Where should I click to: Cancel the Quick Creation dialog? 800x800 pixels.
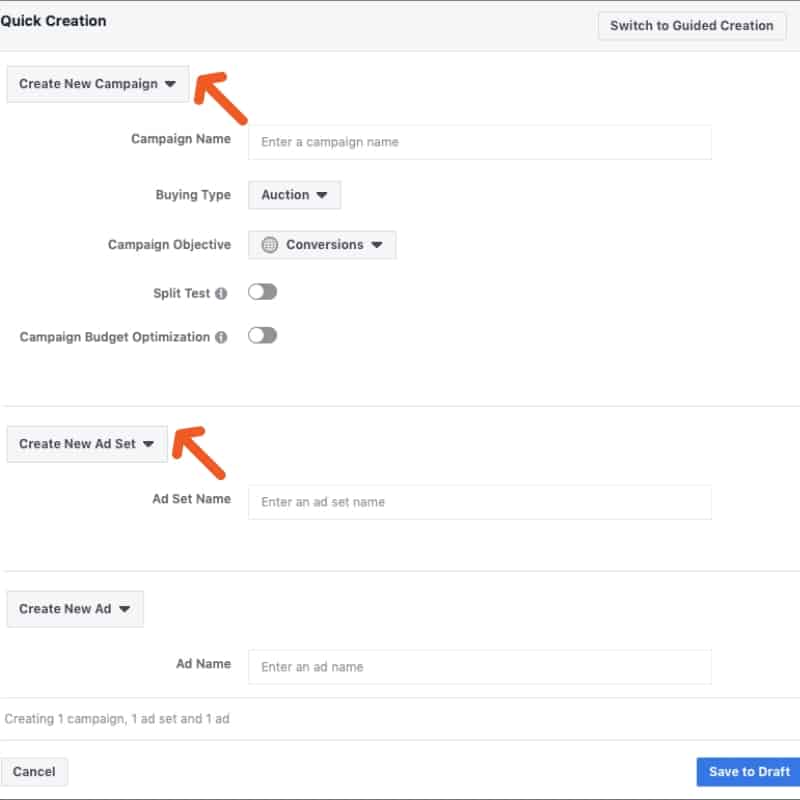pyautogui.click(x=34, y=771)
